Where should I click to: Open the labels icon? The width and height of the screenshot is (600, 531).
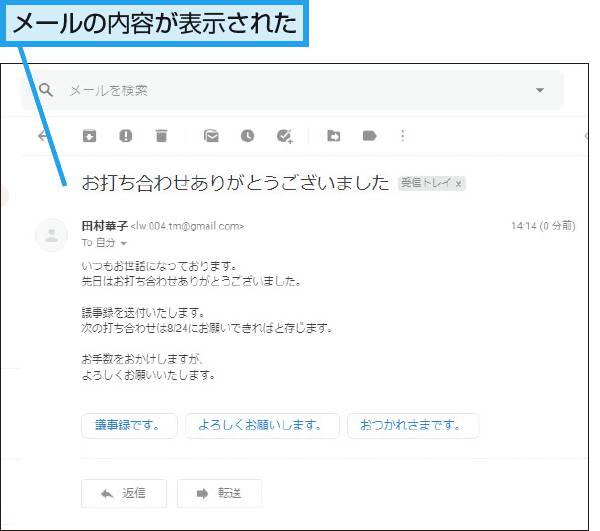[369, 136]
